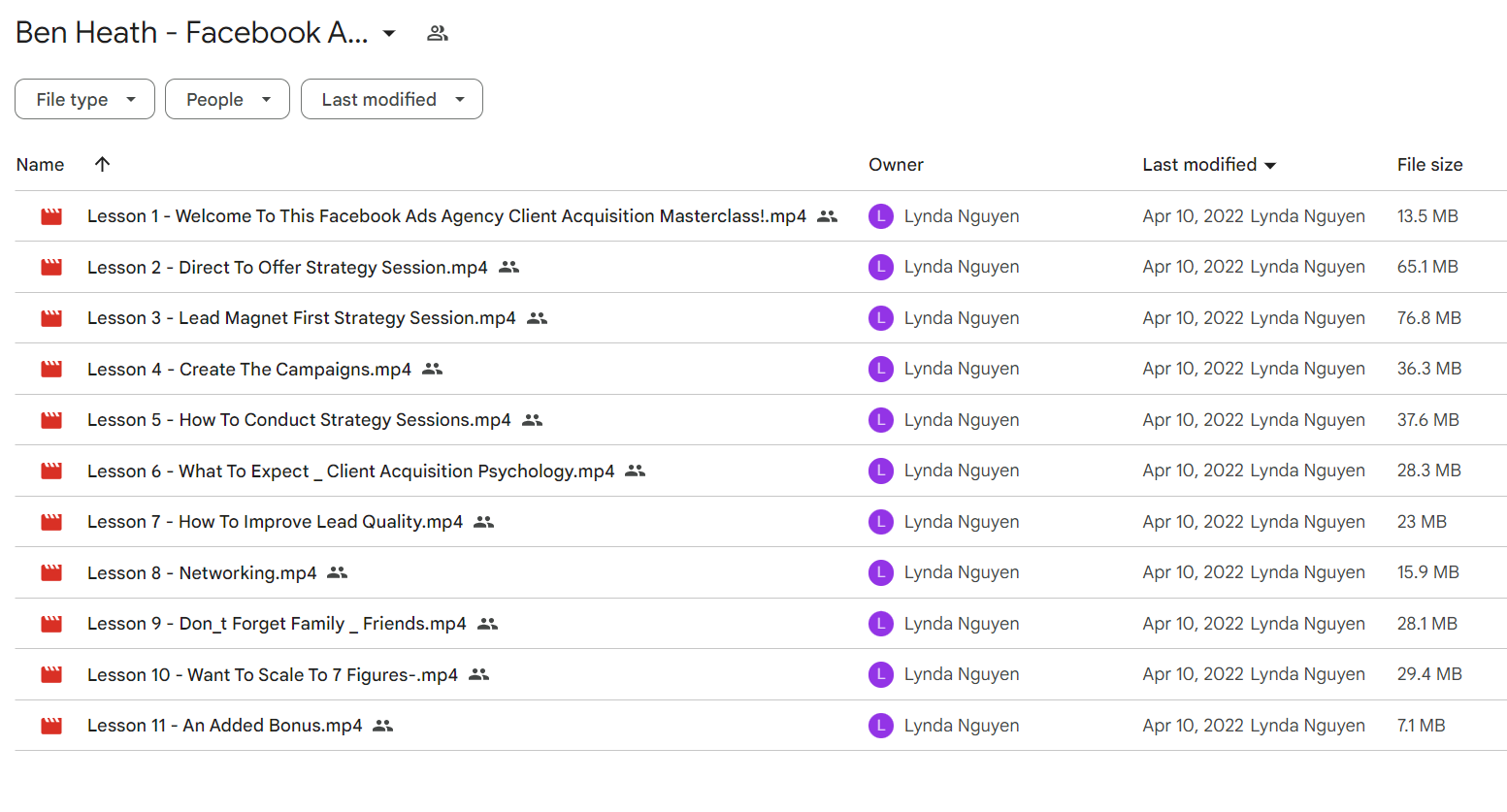This screenshot has width=1507, height=812.
Task: Open Lesson 6 - Client Acquisition Psychology.mp4
Action: pos(351,471)
